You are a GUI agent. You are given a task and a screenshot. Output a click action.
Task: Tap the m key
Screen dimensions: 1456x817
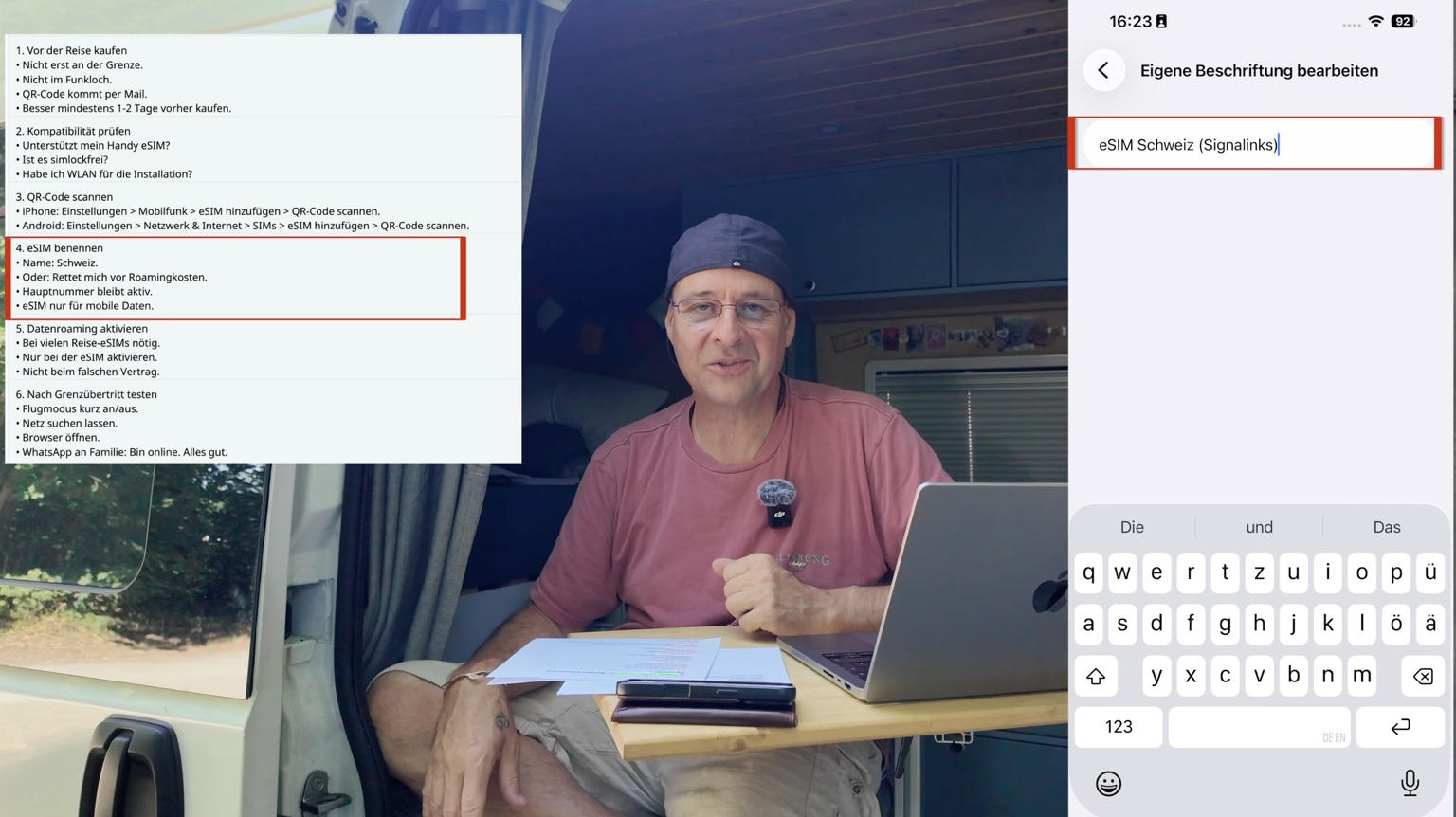[1362, 675]
